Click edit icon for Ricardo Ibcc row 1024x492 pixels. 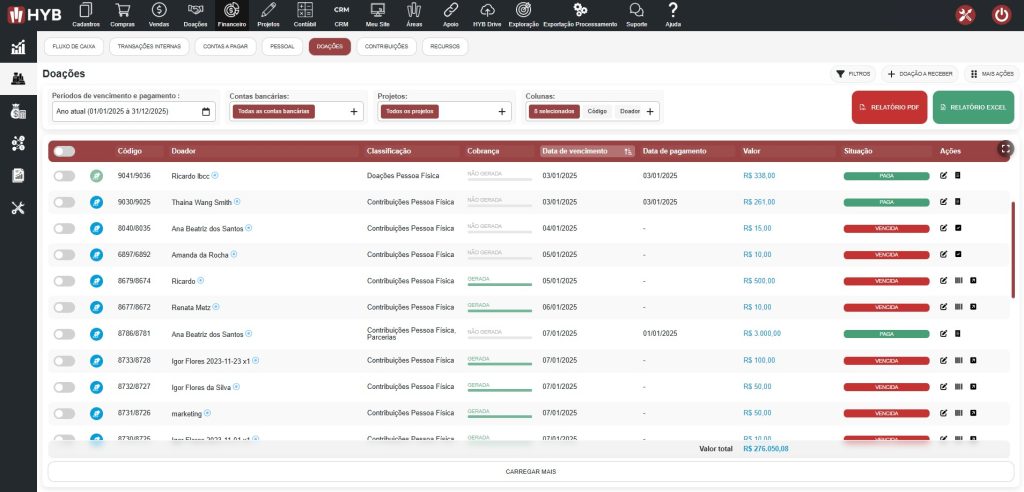[943, 176]
